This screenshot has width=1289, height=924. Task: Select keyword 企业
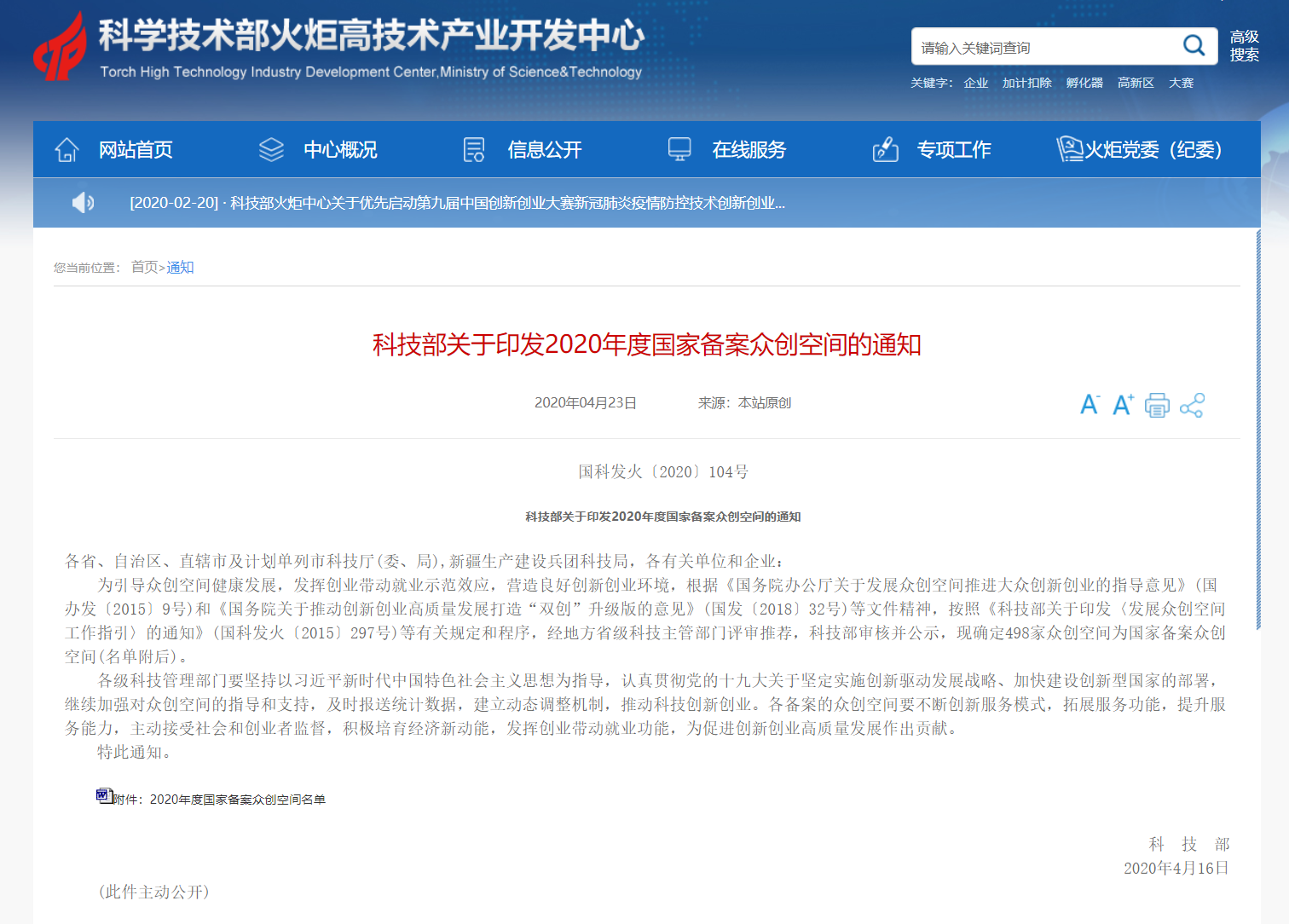[976, 83]
